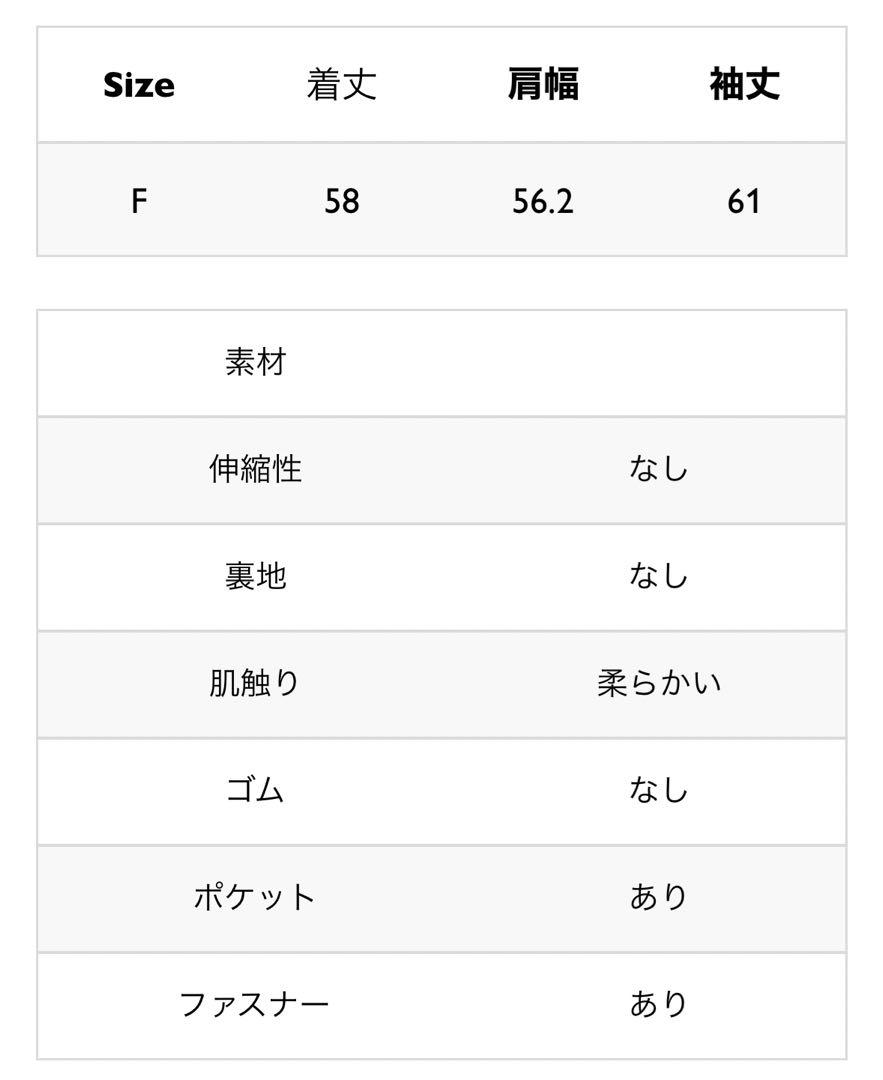This screenshot has height=1080, width=883.
Task: Select the ポケット row label
Action: (x=254, y=897)
